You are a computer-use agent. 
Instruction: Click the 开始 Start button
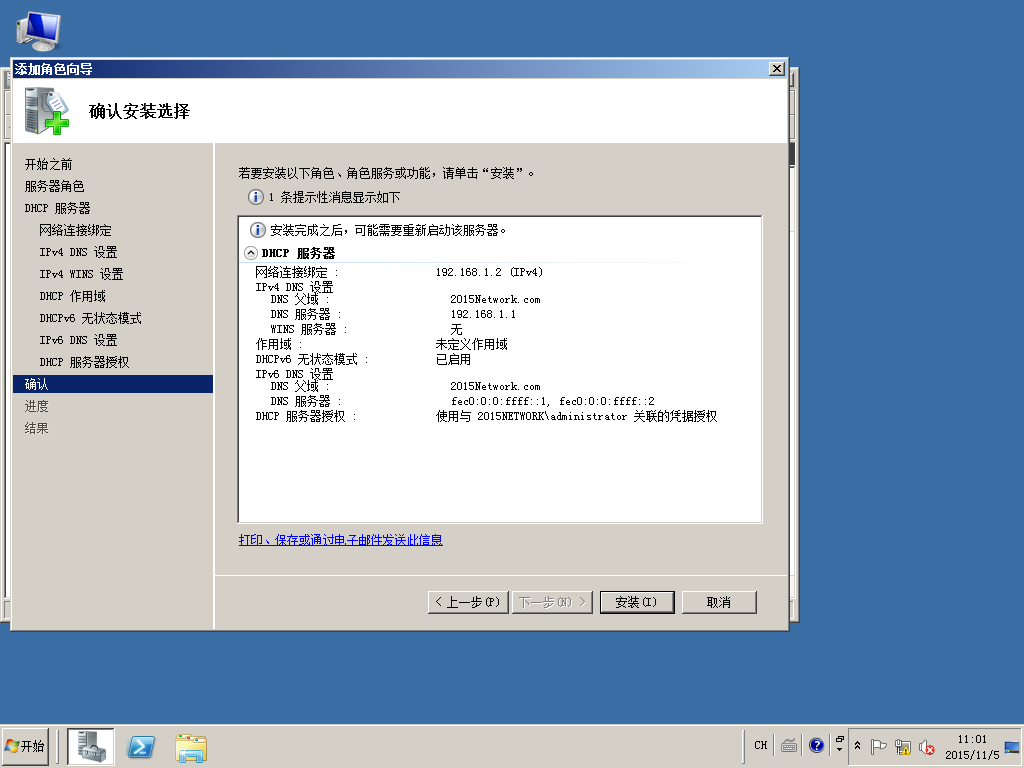click(25, 746)
